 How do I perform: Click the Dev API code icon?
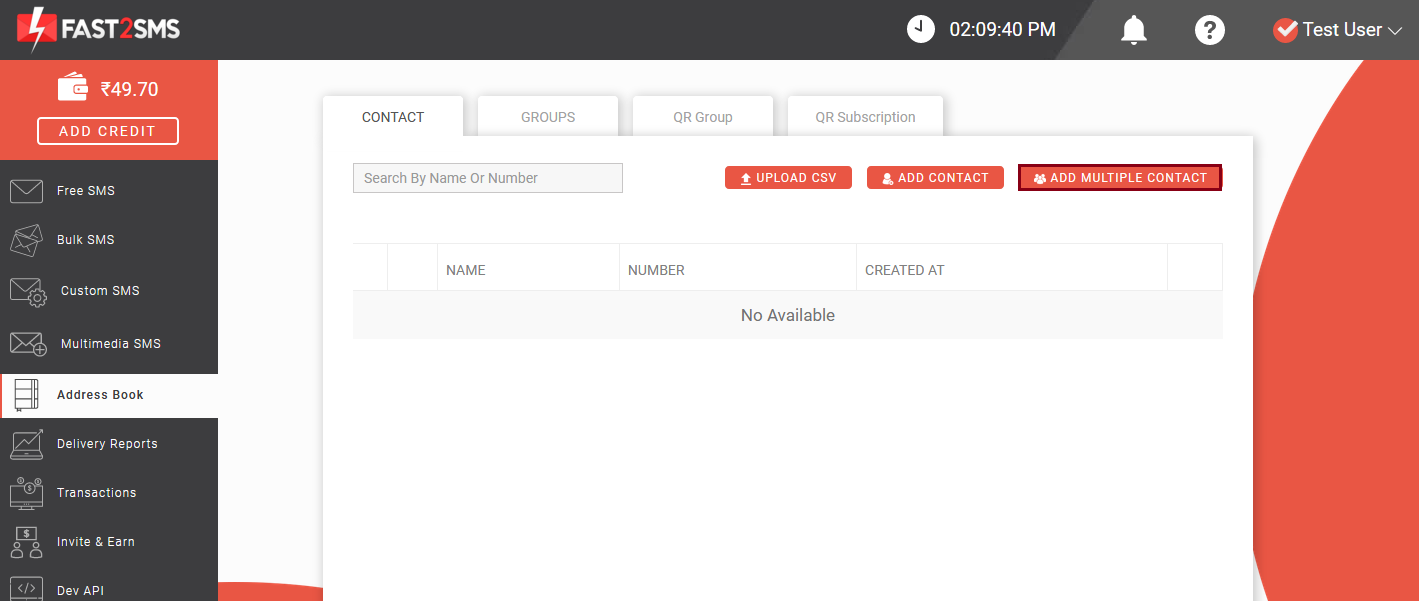26,589
